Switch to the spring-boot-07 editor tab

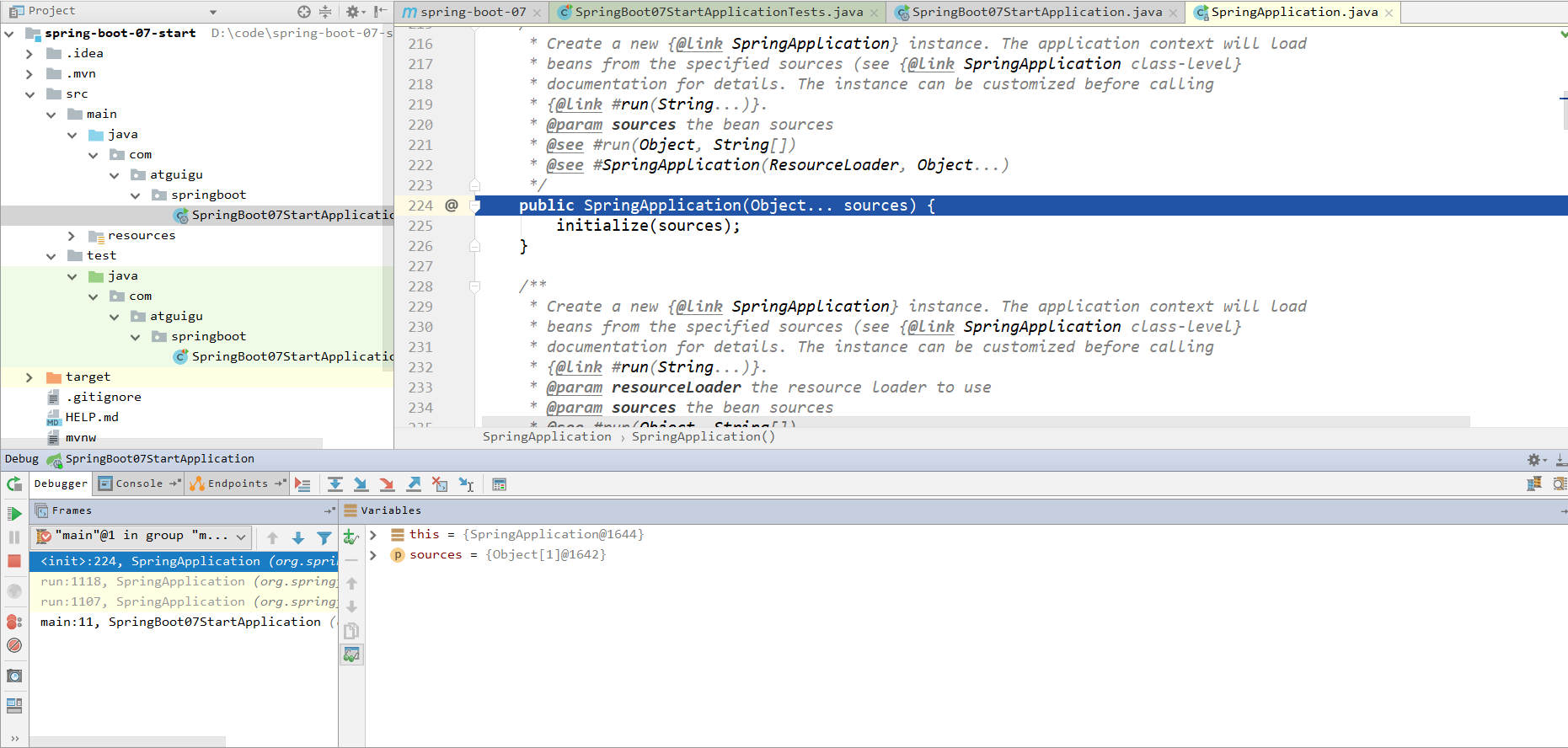click(471, 12)
